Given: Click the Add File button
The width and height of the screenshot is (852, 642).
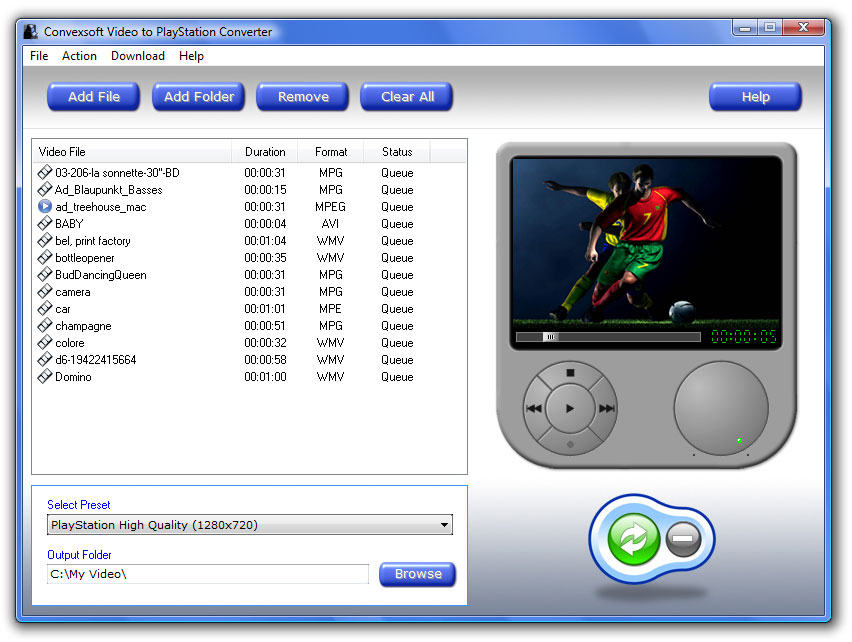Looking at the screenshot, I should tap(94, 97).
